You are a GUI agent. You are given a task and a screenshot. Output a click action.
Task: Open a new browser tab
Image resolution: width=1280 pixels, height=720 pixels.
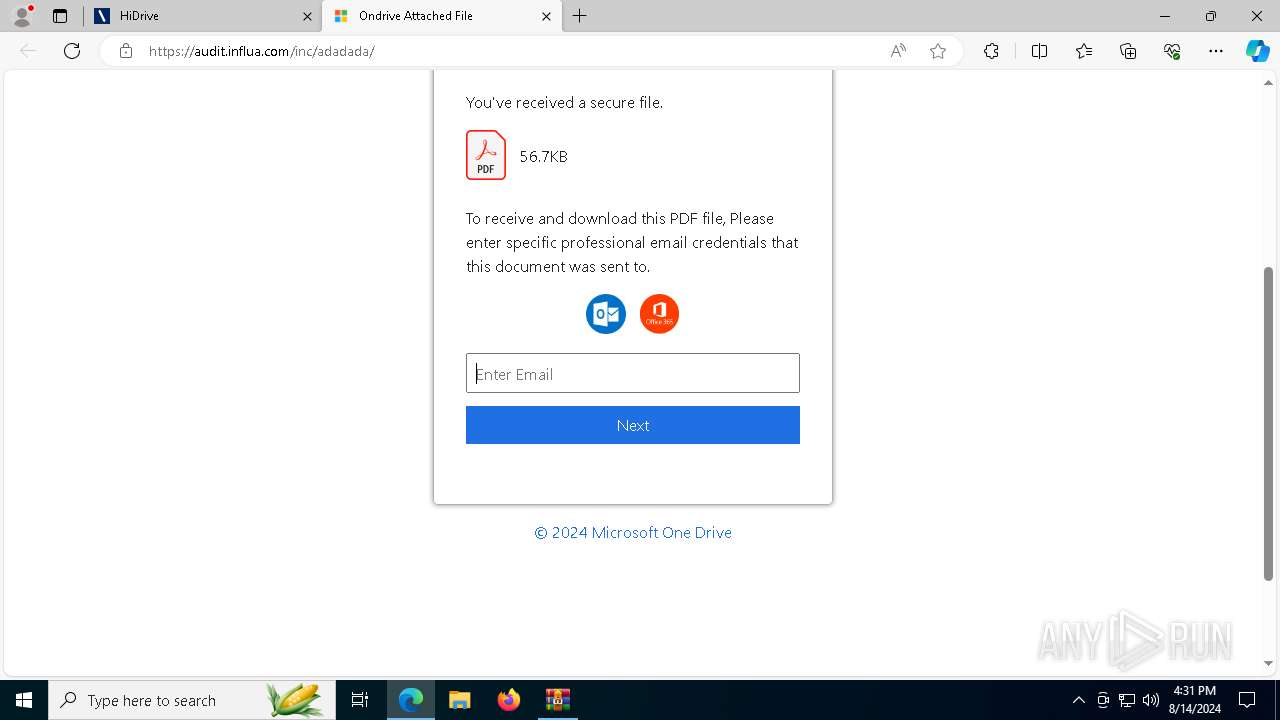[580, 16]
